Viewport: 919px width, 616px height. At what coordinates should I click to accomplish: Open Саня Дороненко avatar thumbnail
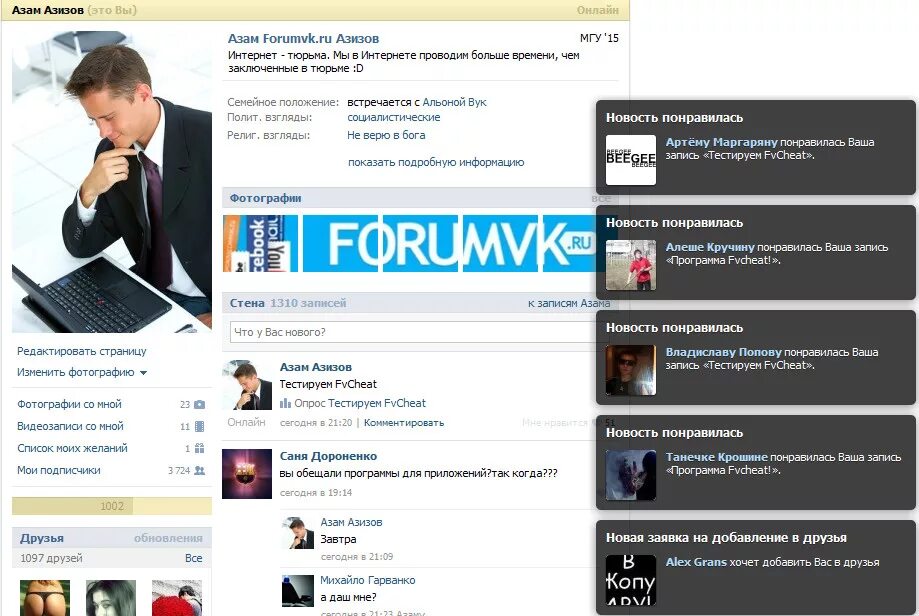(247, 474)
